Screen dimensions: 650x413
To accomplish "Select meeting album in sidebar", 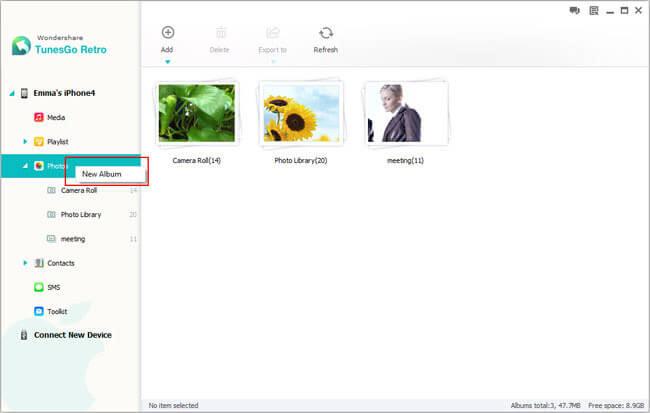I will 73,239.
